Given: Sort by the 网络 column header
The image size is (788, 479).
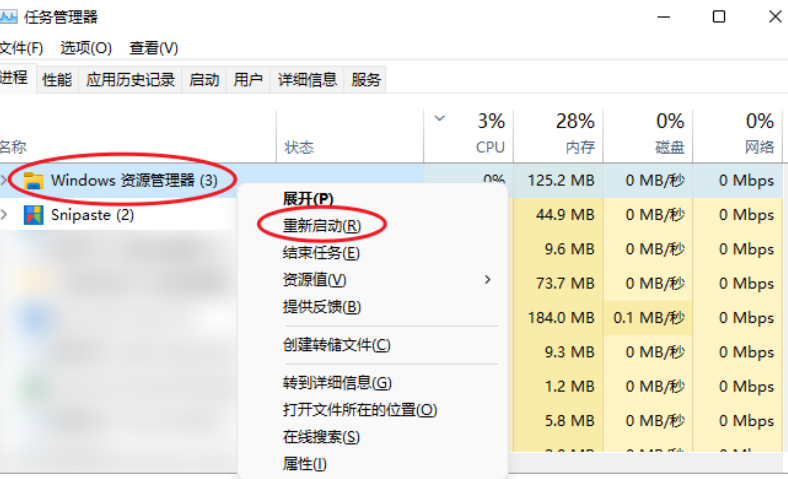Looking at the screenshot, I should [759, 147].
